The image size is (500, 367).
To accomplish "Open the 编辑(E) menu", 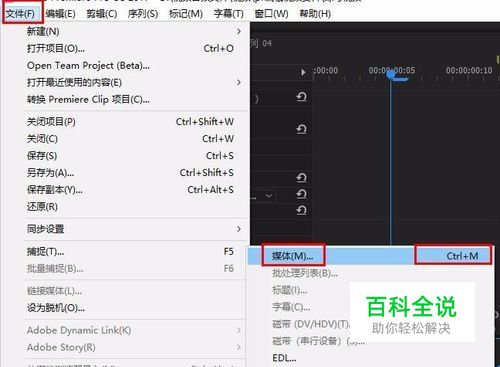I will [61, 14].
